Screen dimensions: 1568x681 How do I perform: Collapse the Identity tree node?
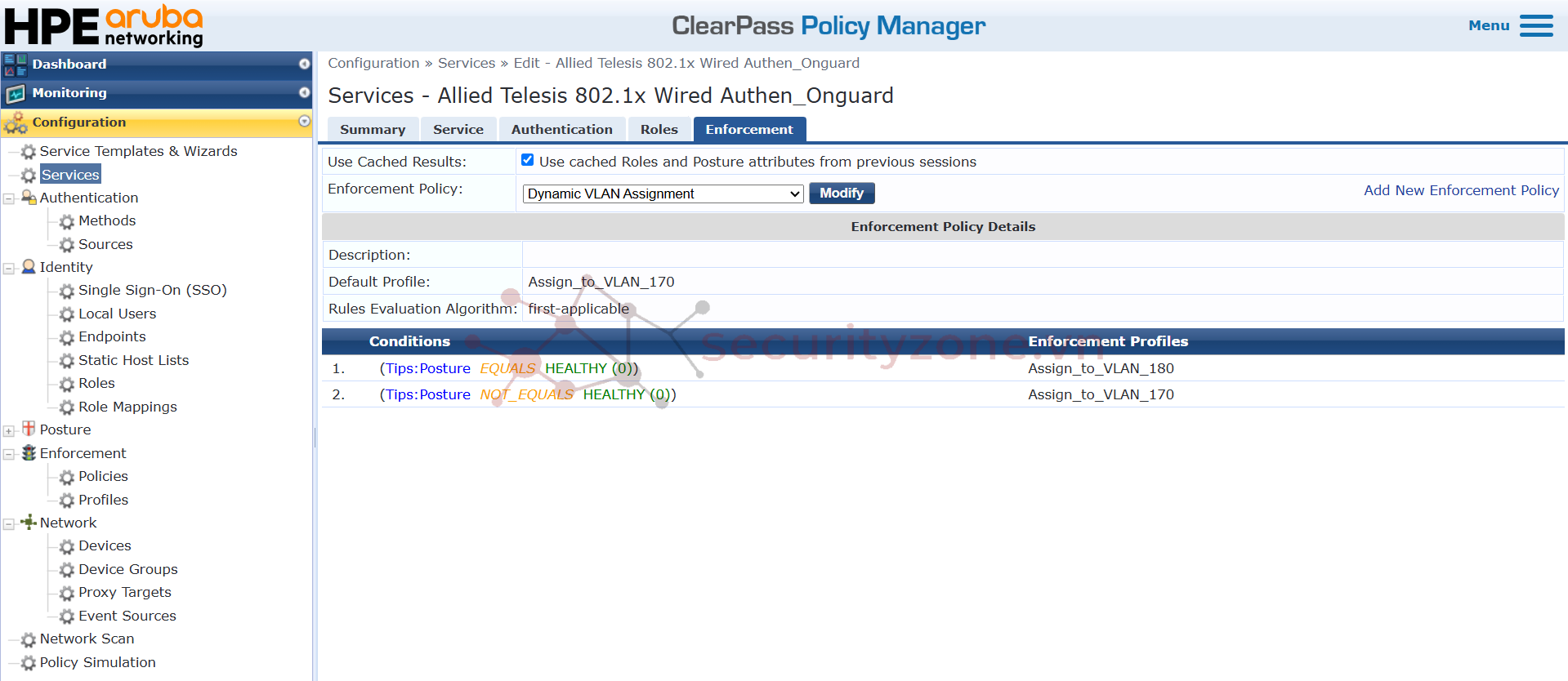coord(9,268)
